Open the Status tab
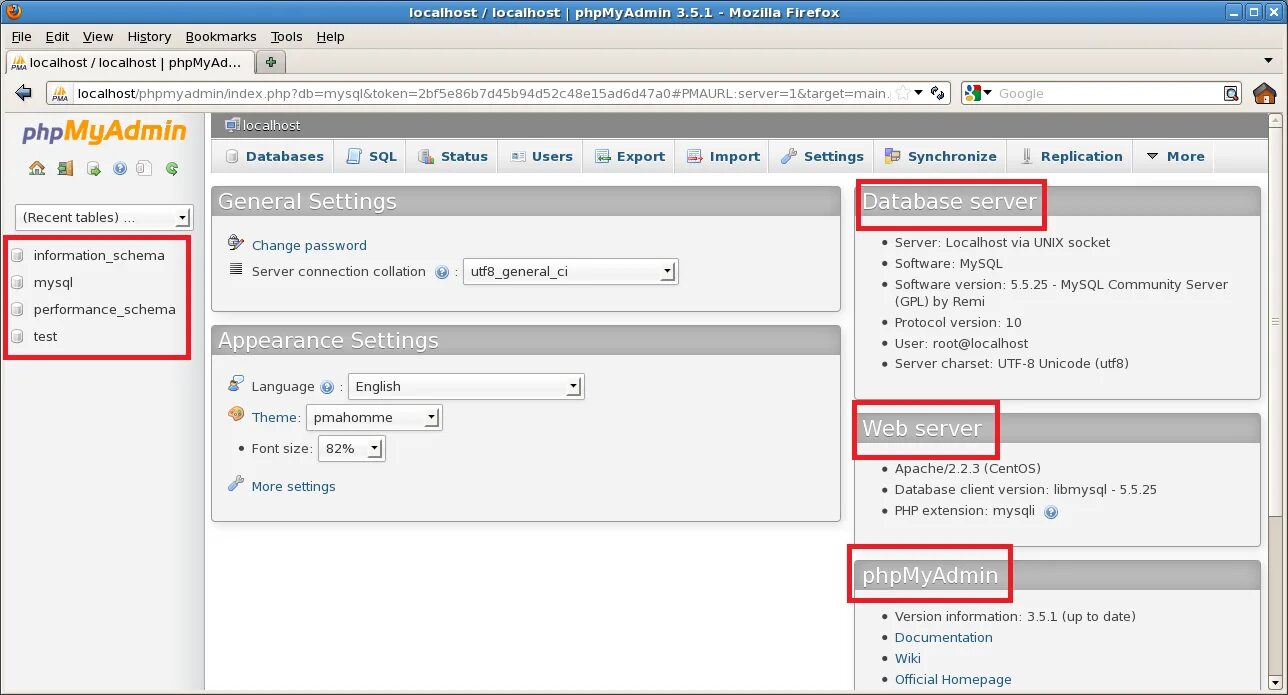The height and width of the screenshot is (695, 1288). (x=453, y=156)
